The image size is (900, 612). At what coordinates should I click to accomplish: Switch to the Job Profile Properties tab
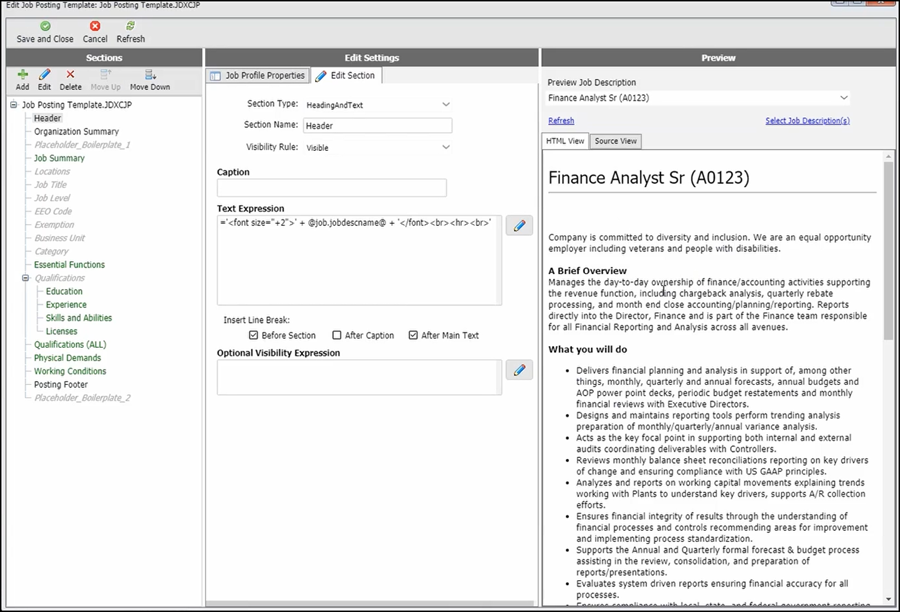(x=257, y=76)
